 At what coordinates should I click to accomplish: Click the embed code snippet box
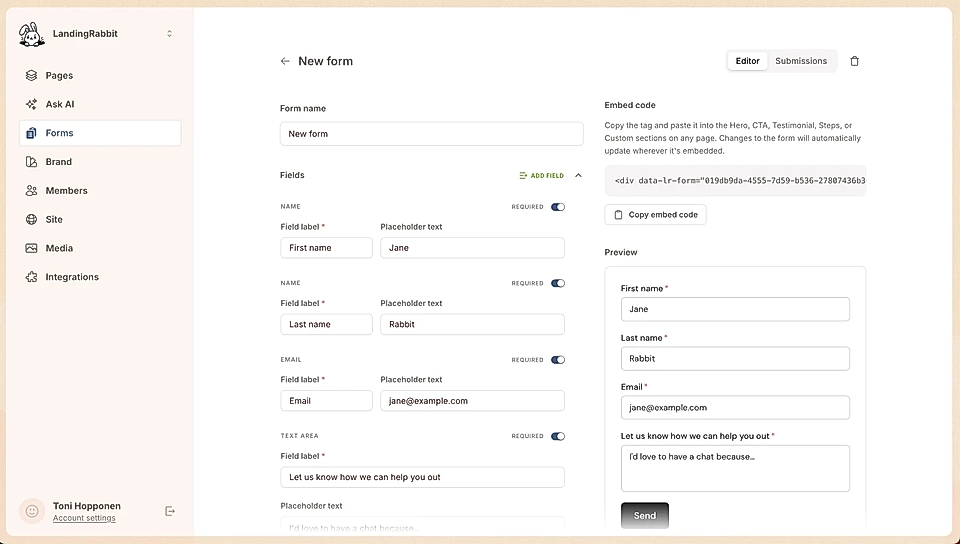click(x=735, y=181)
